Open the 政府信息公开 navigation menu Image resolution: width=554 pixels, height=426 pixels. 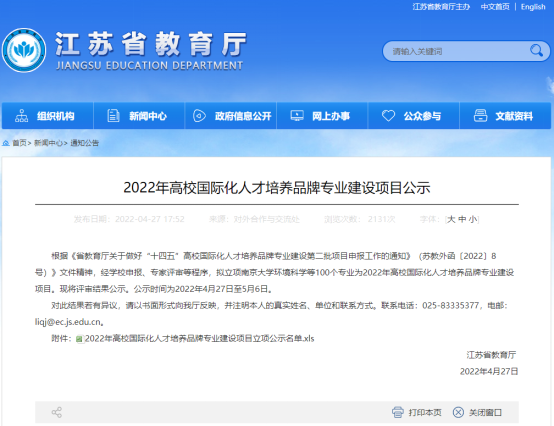click(231, 116)
